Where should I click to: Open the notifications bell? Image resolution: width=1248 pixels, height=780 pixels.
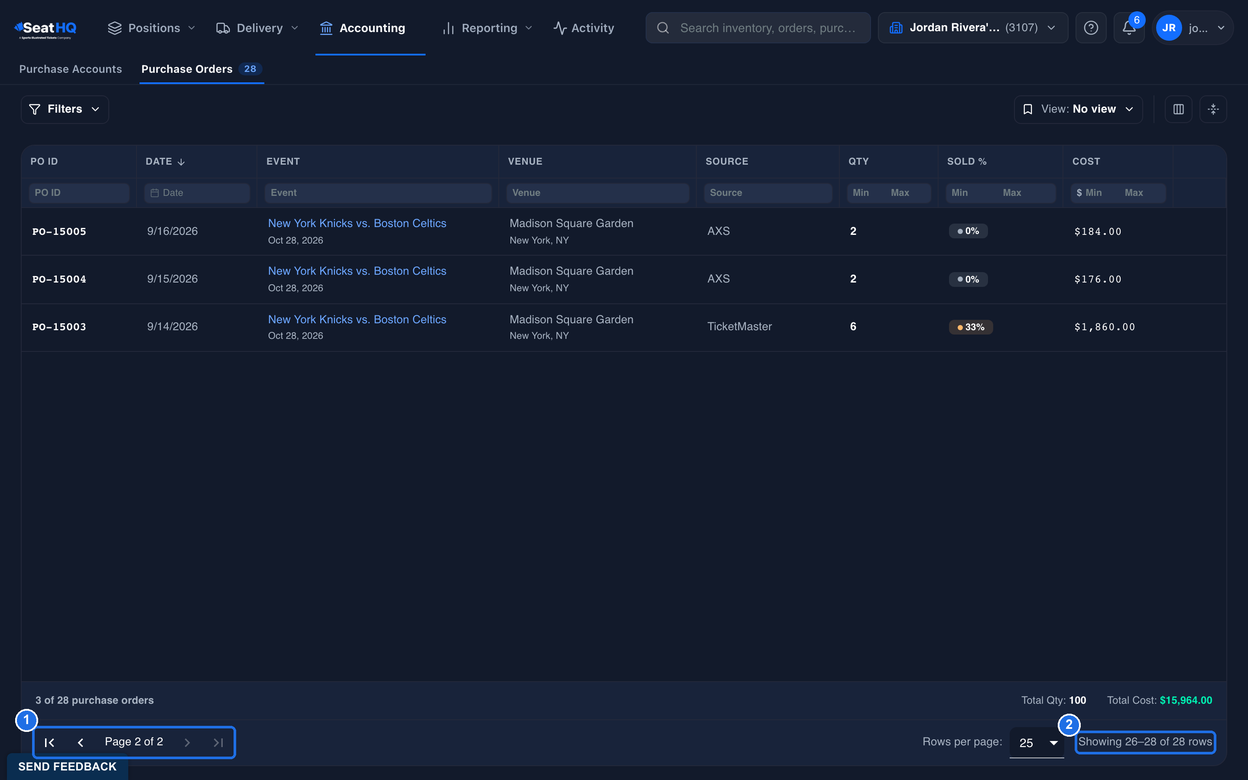click(1129, 28)
